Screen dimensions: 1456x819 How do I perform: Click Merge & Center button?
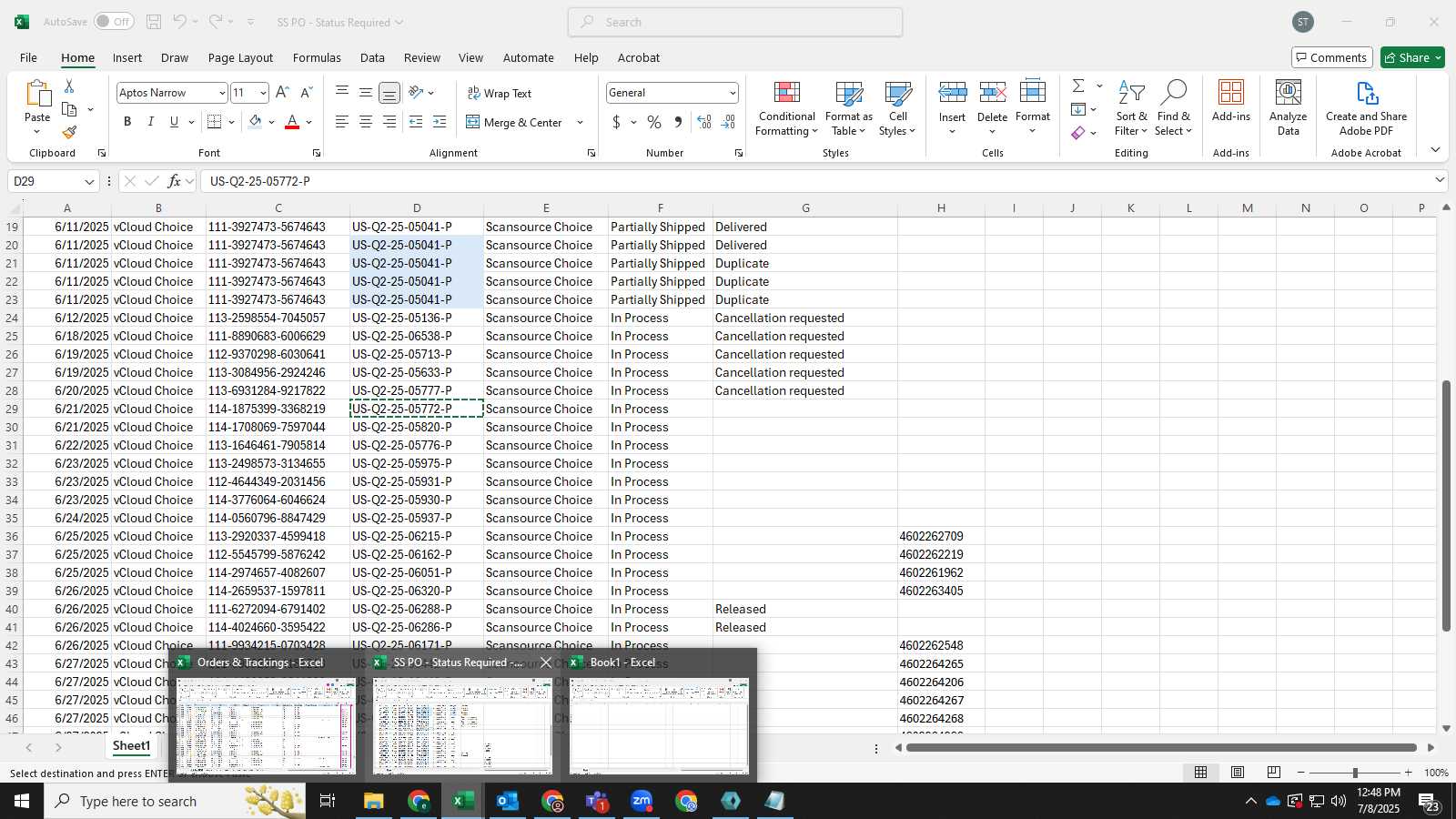(x=515, y=122)
